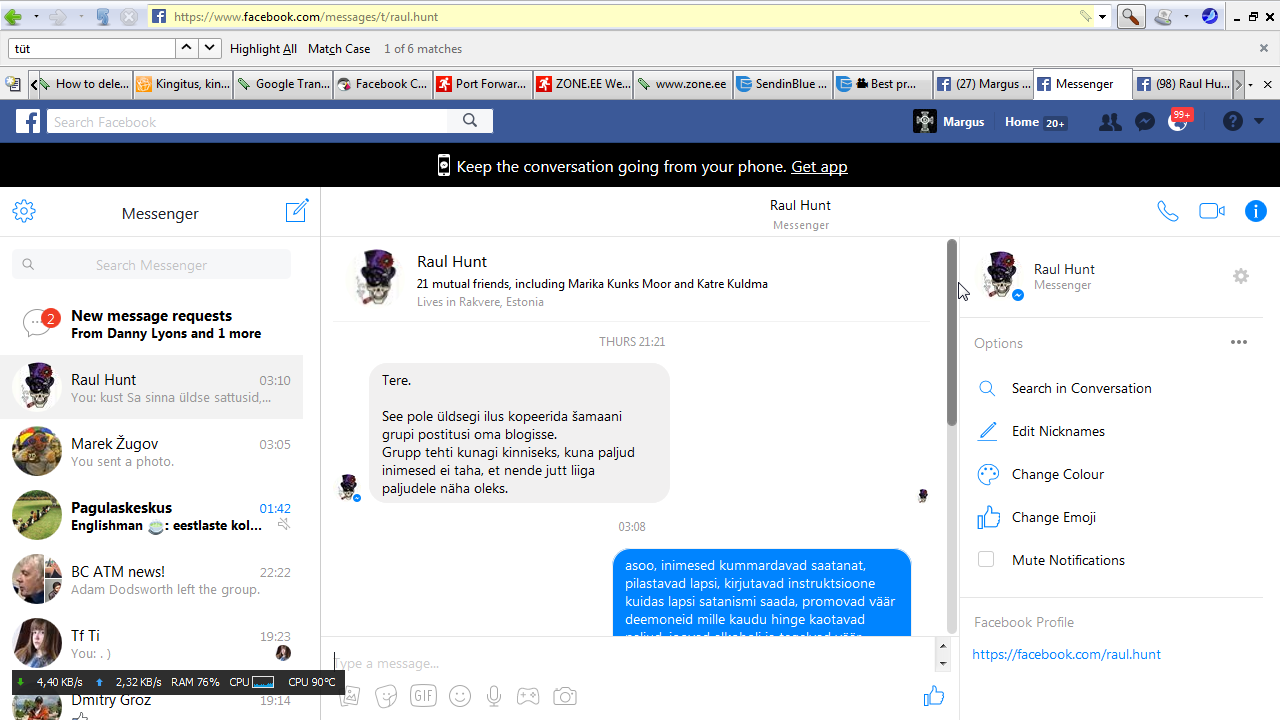Viewport: 1280px width, 720px height.
Task: Open Messages icon in Facebook top bar
Action: click(1146, 122)
